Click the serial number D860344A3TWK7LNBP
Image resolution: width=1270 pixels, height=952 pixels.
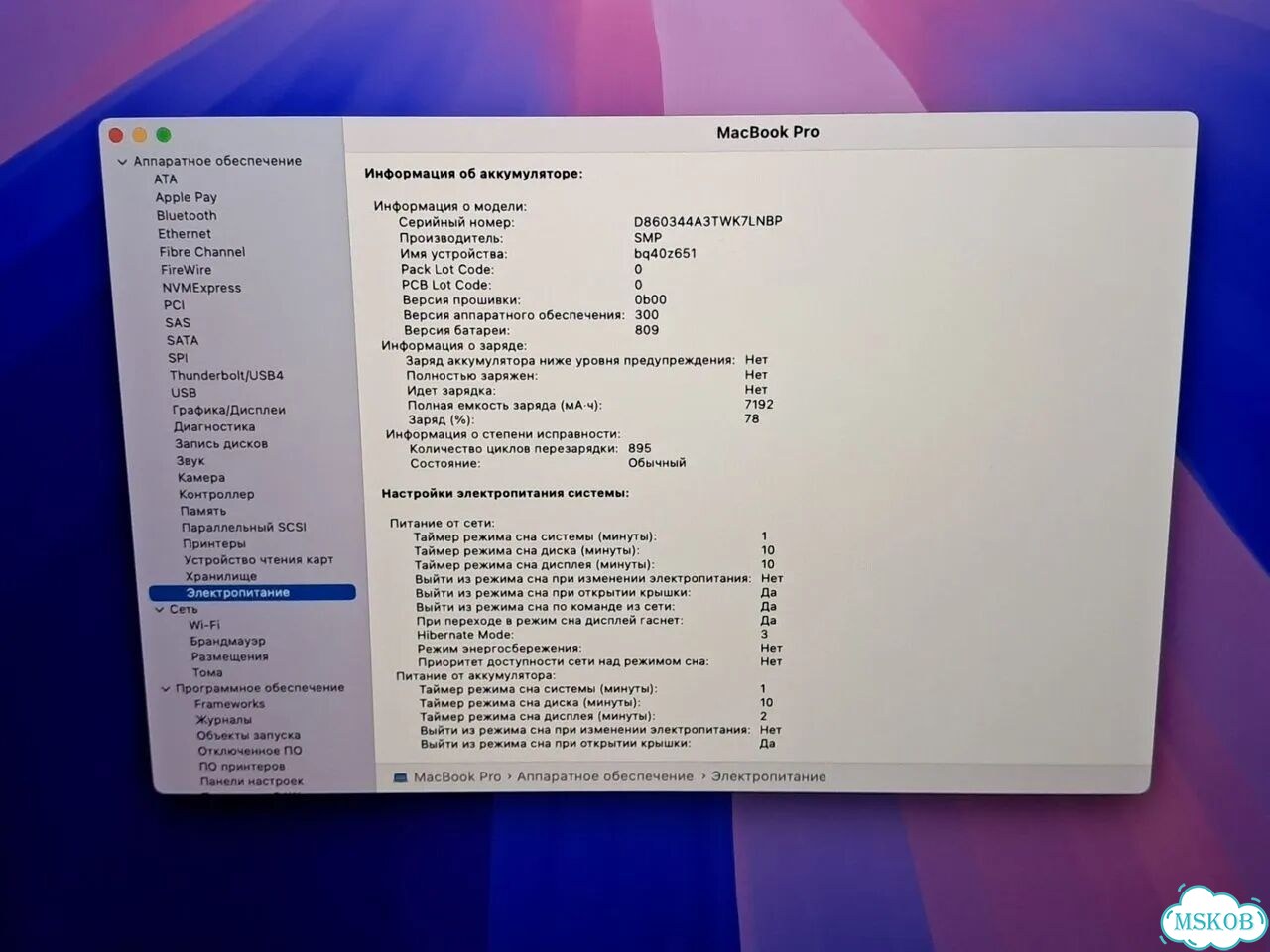pyautogui.click(x=708, y=222)
